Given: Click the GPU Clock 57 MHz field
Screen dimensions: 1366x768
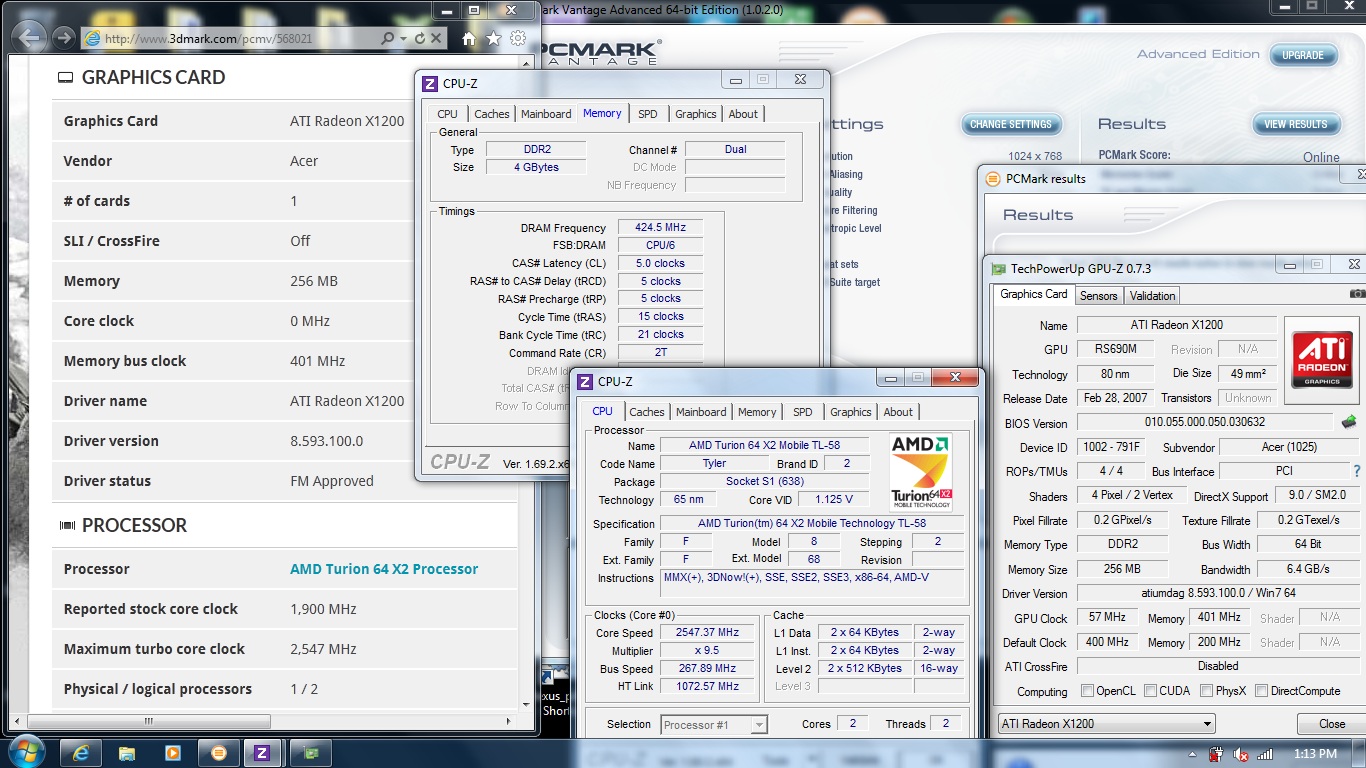Looking at the screenshot, I should [x=1108, y=618].
